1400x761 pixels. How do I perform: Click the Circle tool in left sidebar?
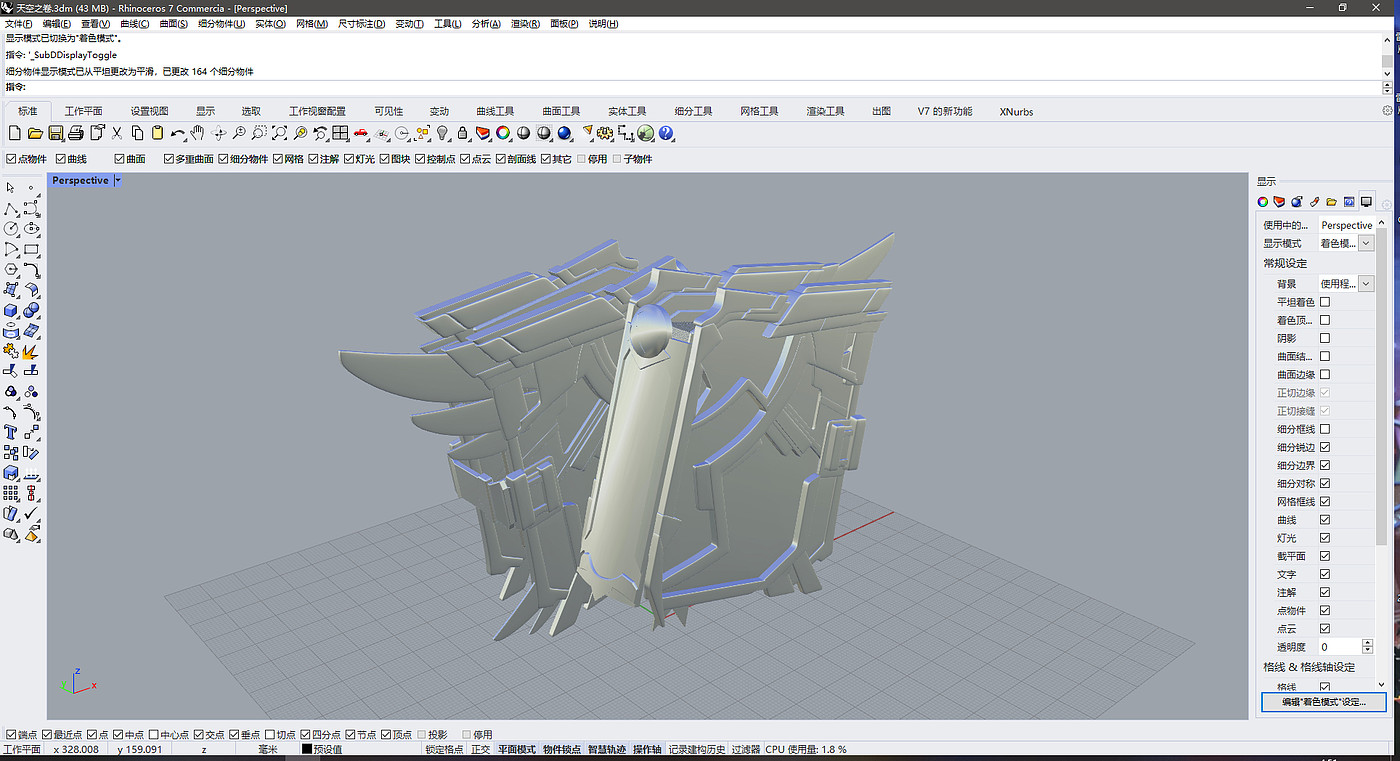pos(11,229)
